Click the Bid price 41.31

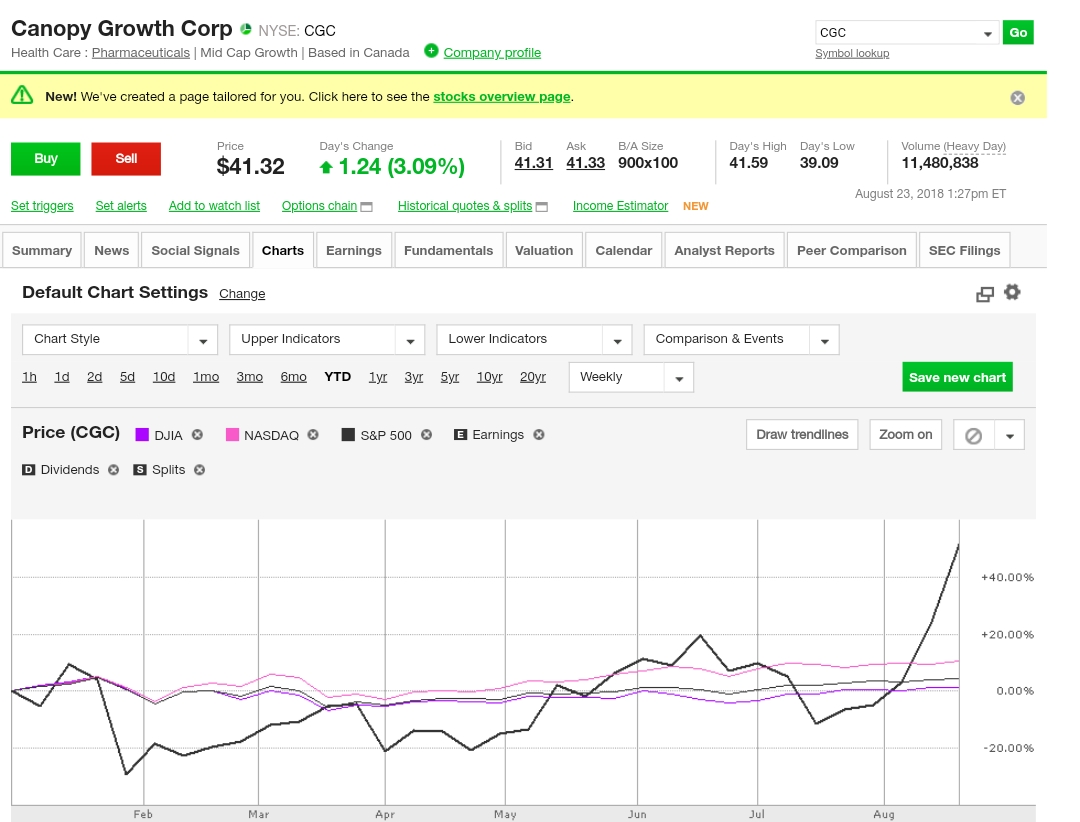[534, 163]
